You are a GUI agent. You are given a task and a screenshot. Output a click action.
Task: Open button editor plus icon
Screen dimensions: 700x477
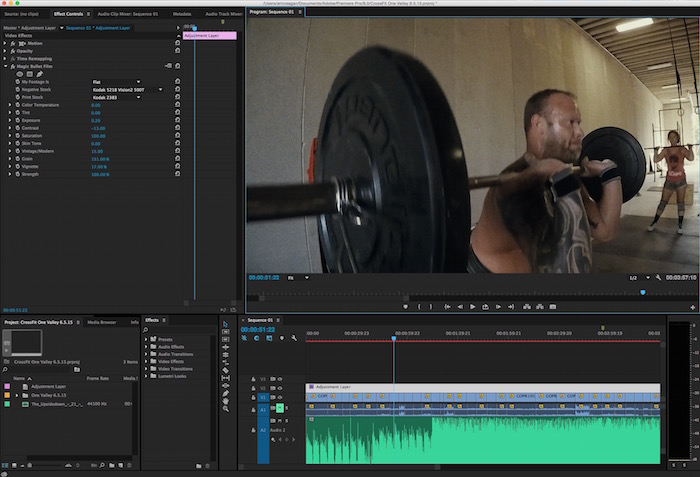pos(692,307)
